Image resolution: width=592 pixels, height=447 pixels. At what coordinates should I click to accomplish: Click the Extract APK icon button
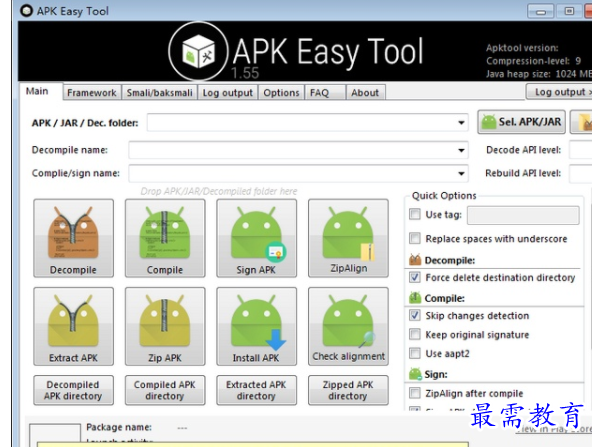coord(74,326)
